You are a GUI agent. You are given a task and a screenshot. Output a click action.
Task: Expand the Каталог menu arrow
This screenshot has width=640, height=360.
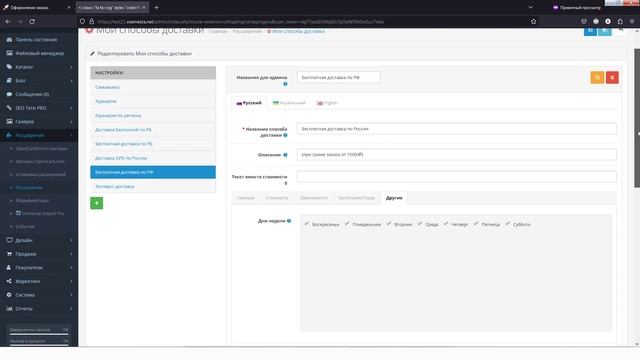[x=71, y=67]
